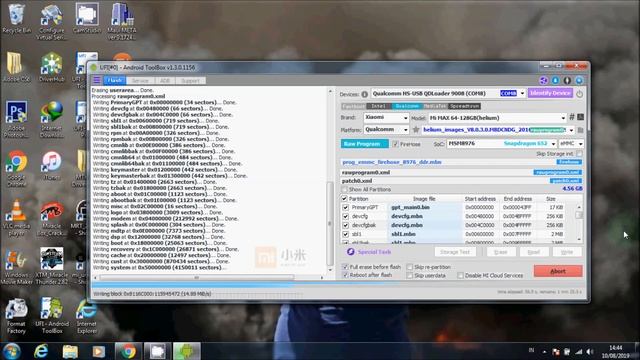Viewport: 640px width, 360px height.
Task: Enable Disable MI Cloud Services checkbox
Action: (460, 276)
